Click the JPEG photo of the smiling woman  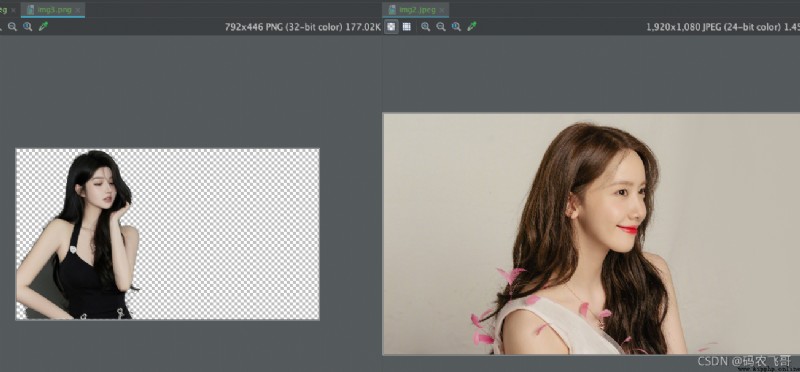pyautogui.click(x=591, y=234)
